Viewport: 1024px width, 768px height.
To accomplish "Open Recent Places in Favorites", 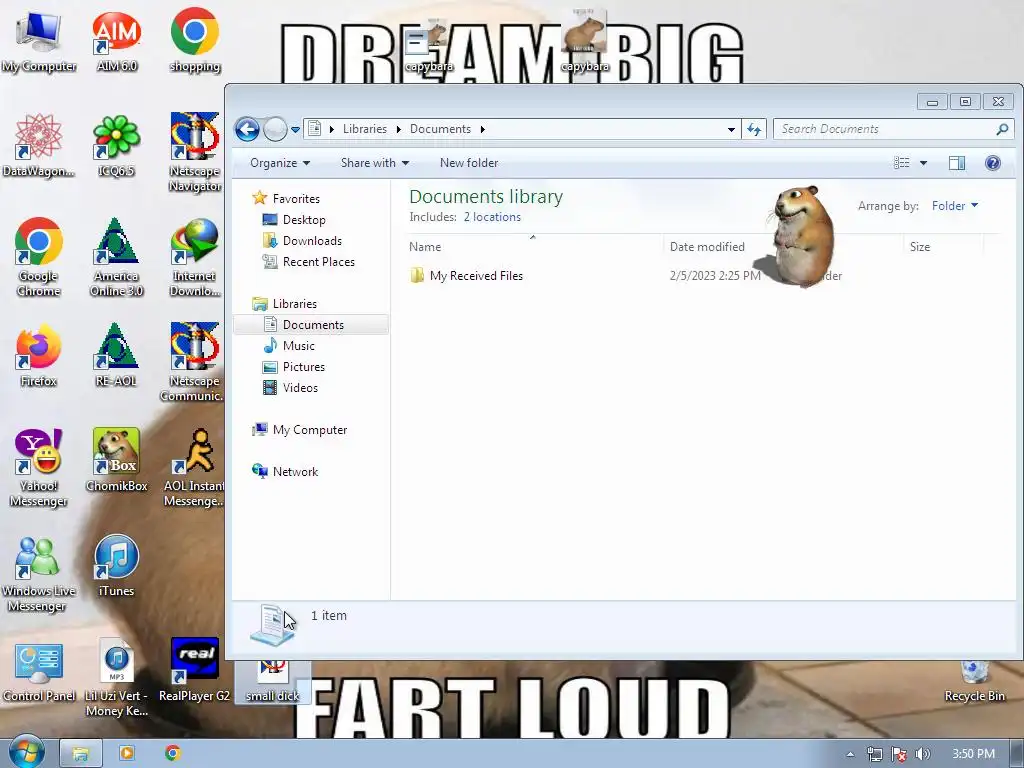I will [x=319, y=262].
